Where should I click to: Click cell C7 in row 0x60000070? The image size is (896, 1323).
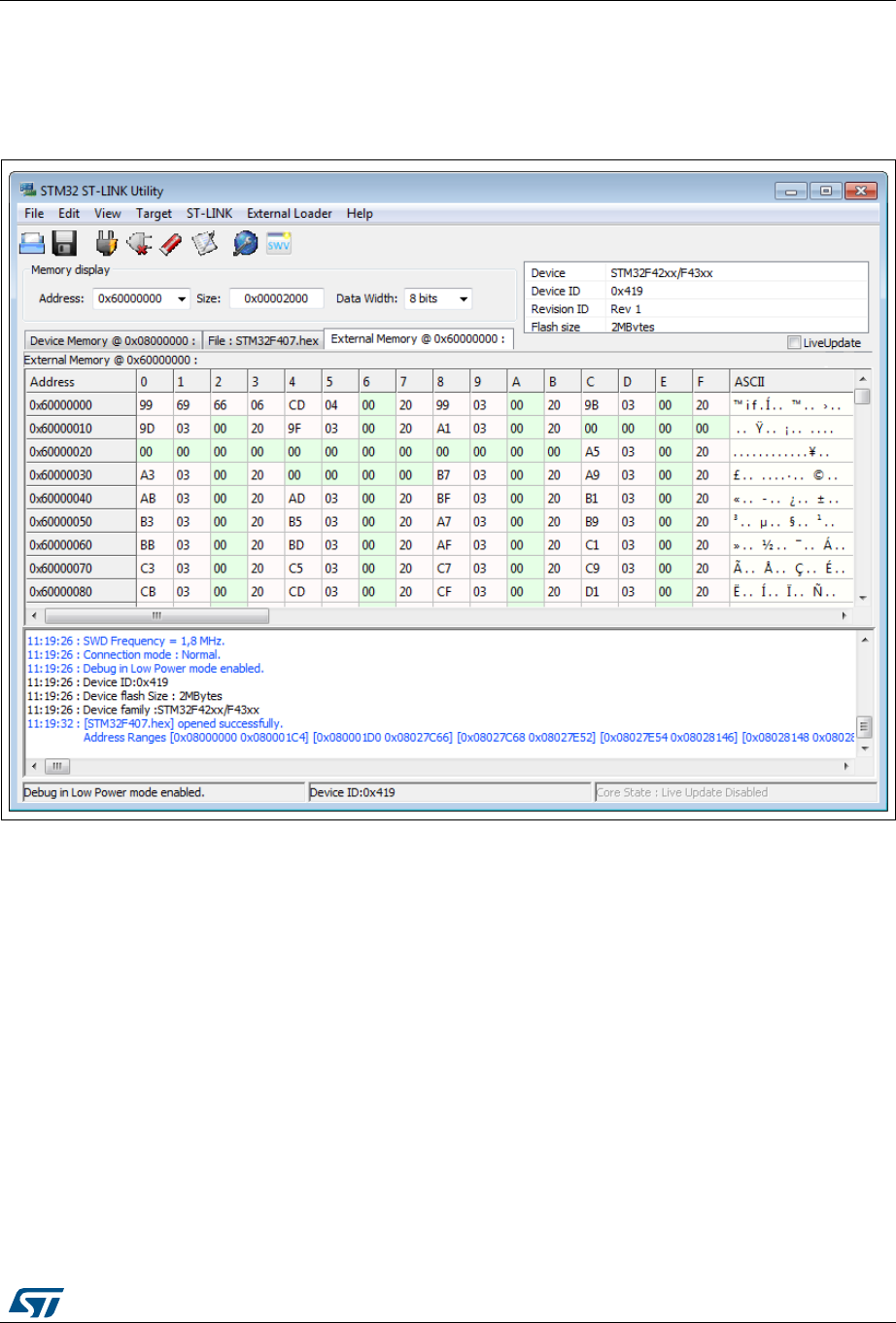[x=450, y=568]
